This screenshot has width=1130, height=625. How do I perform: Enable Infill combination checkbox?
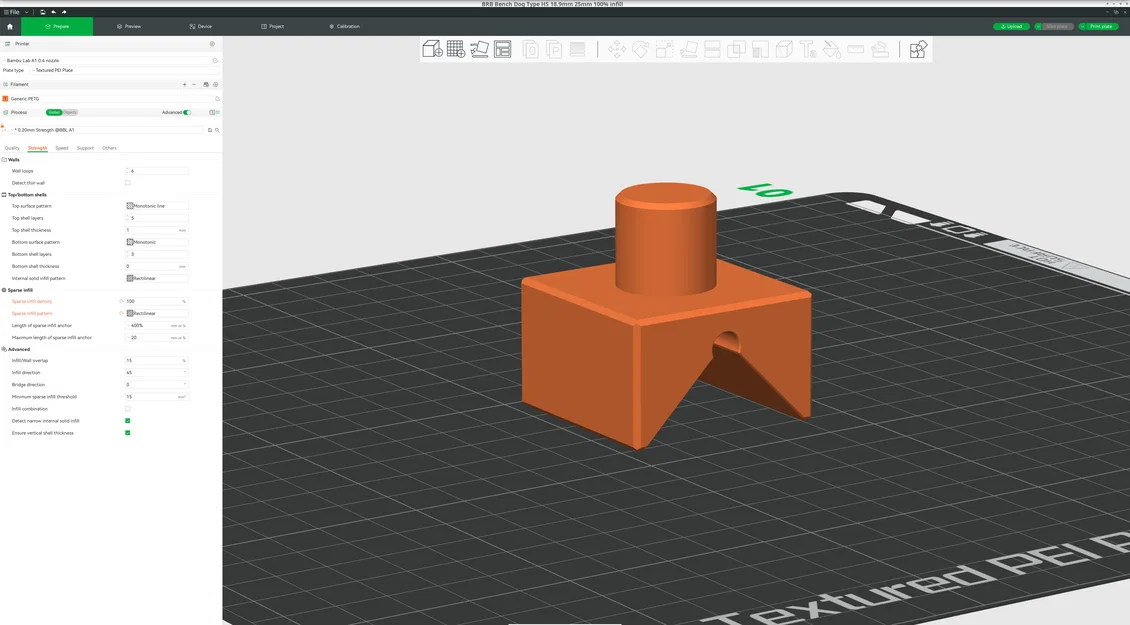pos(128,409)
